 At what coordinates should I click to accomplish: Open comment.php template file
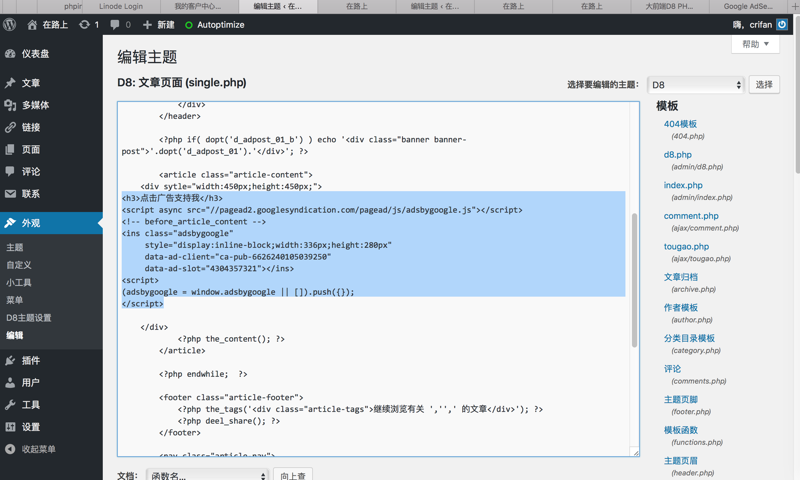(x=691, y=216)
